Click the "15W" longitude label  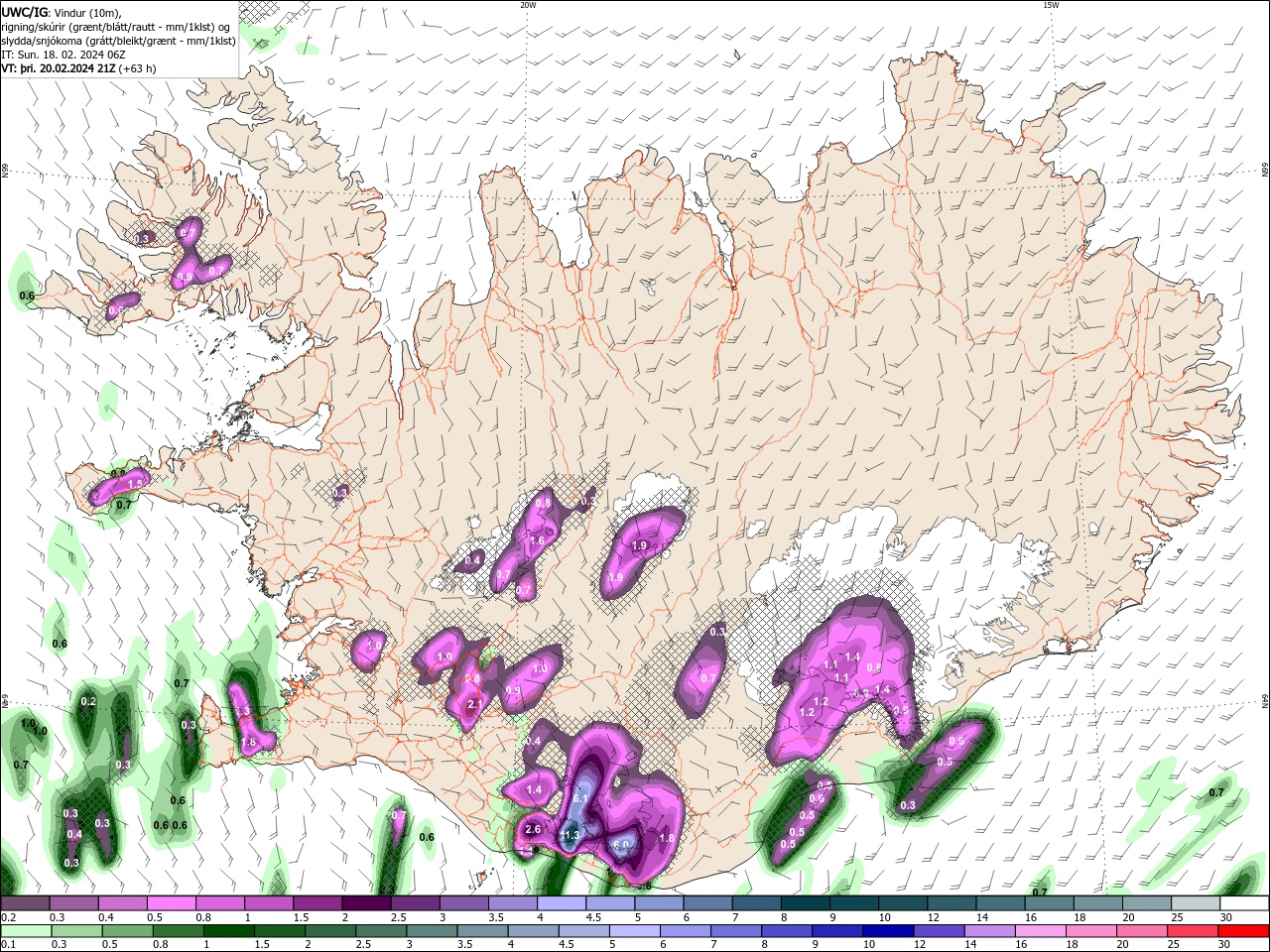(1051, 5)
